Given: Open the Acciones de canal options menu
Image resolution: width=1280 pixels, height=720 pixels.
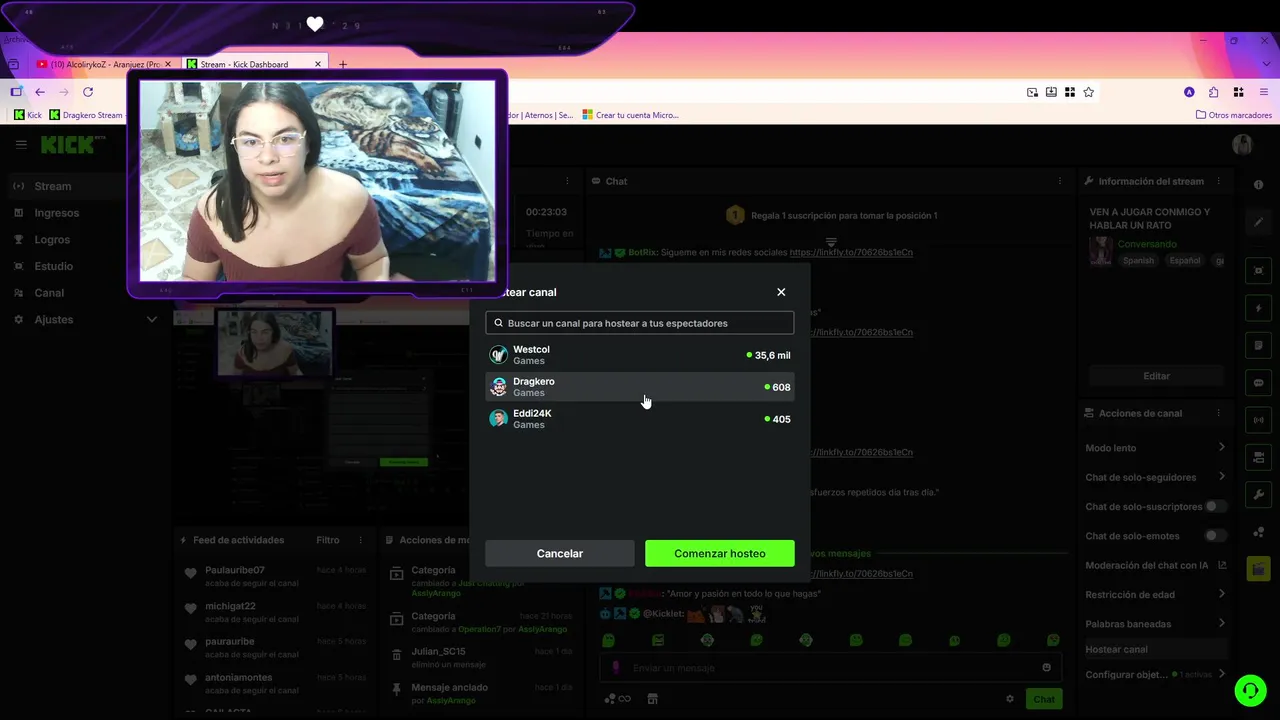Looking at the screenshot, I should 1218,413.
